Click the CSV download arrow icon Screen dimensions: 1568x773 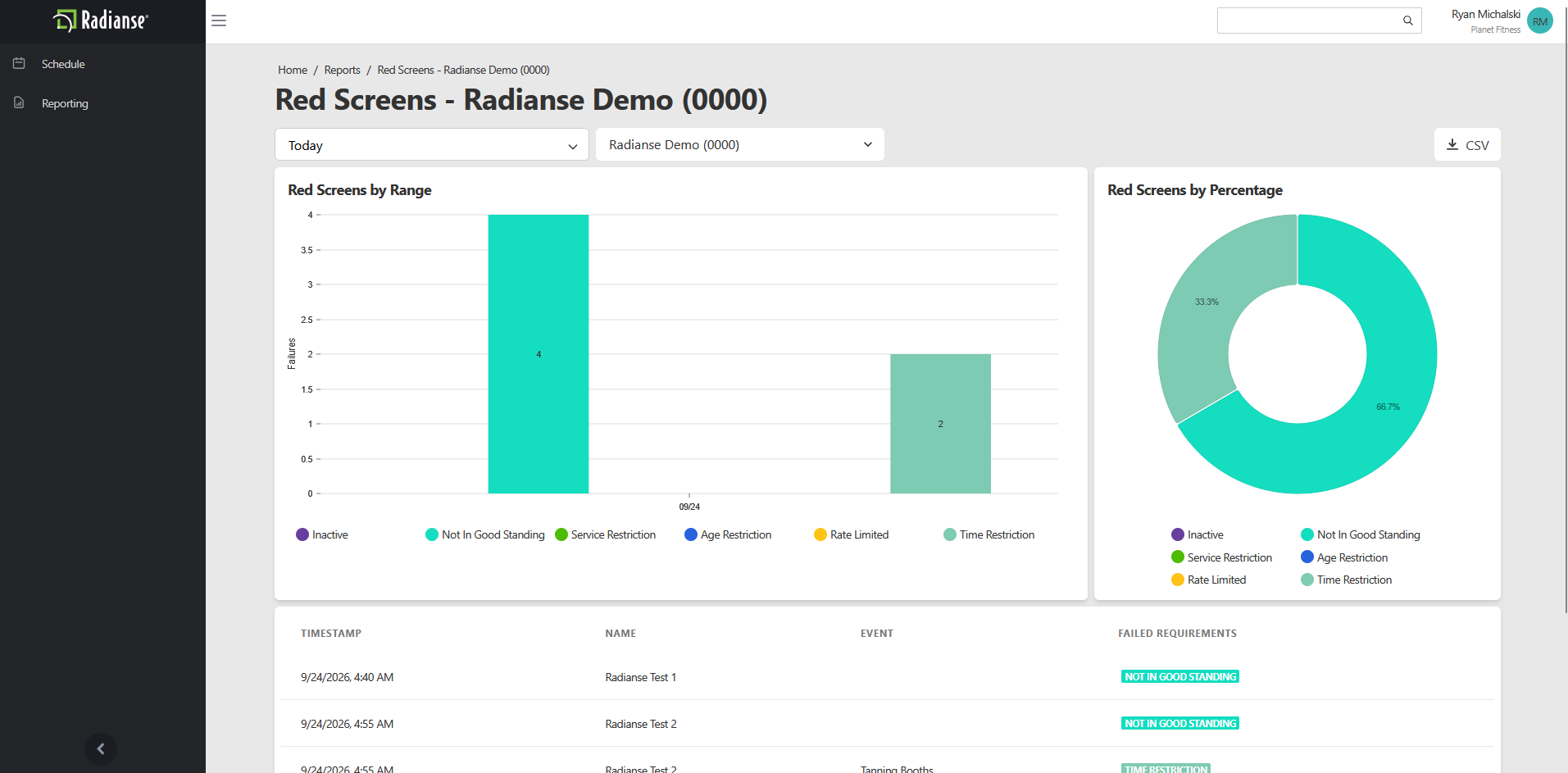pyautogui.click(x=1452, y=144)
